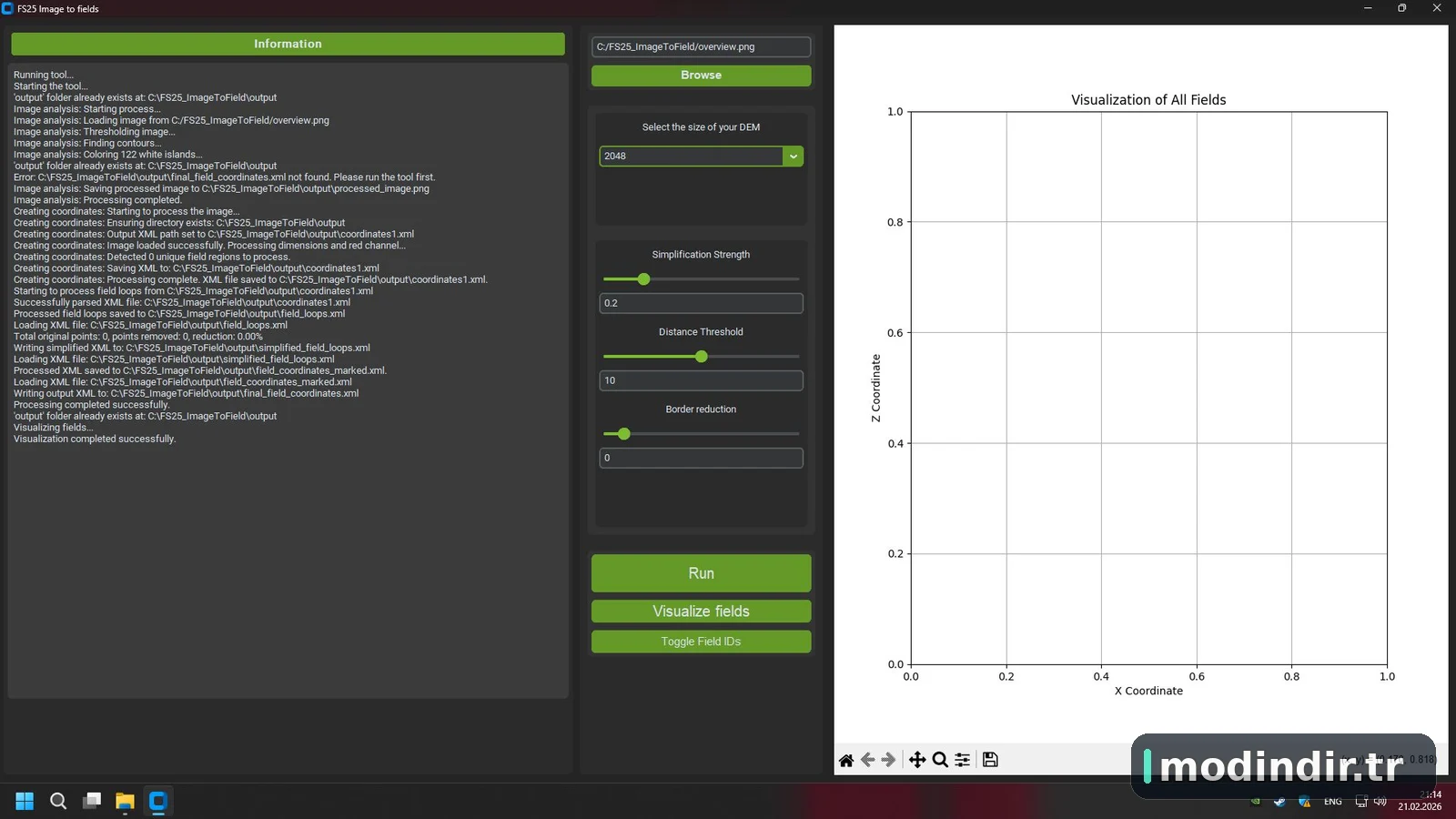Click the 'FS25 Image to fields' window title
Image resolution: width=1456 pixels, height=819 pixels.
(x=58, y=9)
